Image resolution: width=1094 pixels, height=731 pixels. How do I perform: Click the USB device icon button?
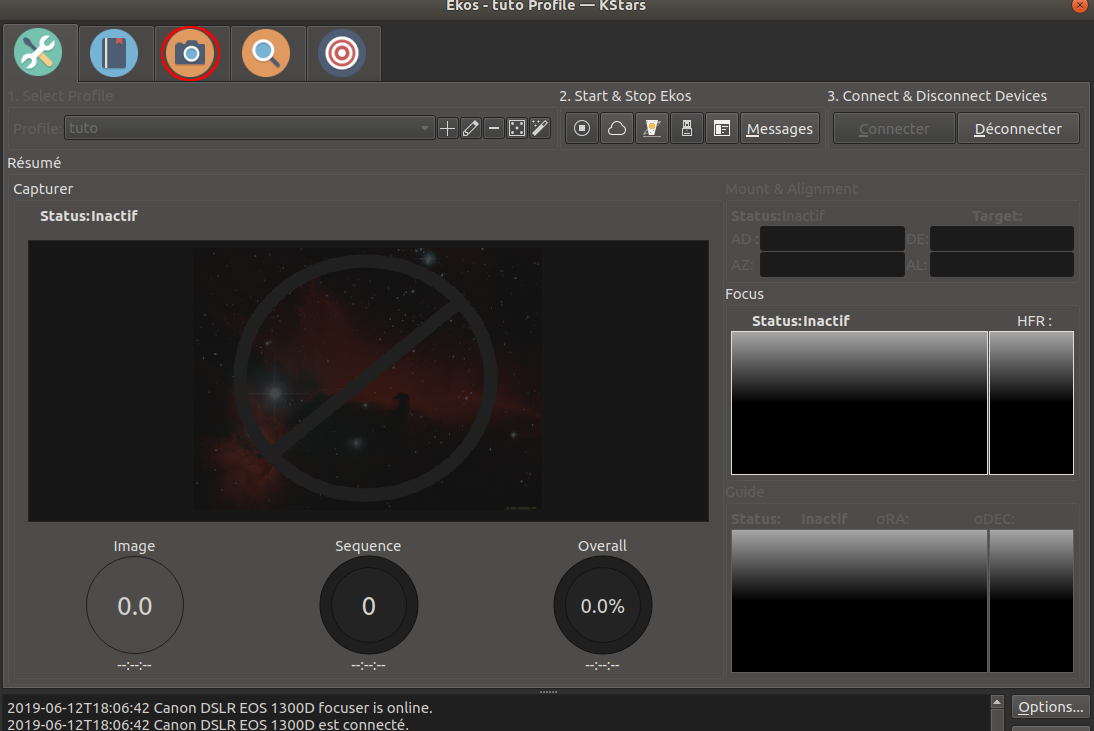[x=687, y=128]
